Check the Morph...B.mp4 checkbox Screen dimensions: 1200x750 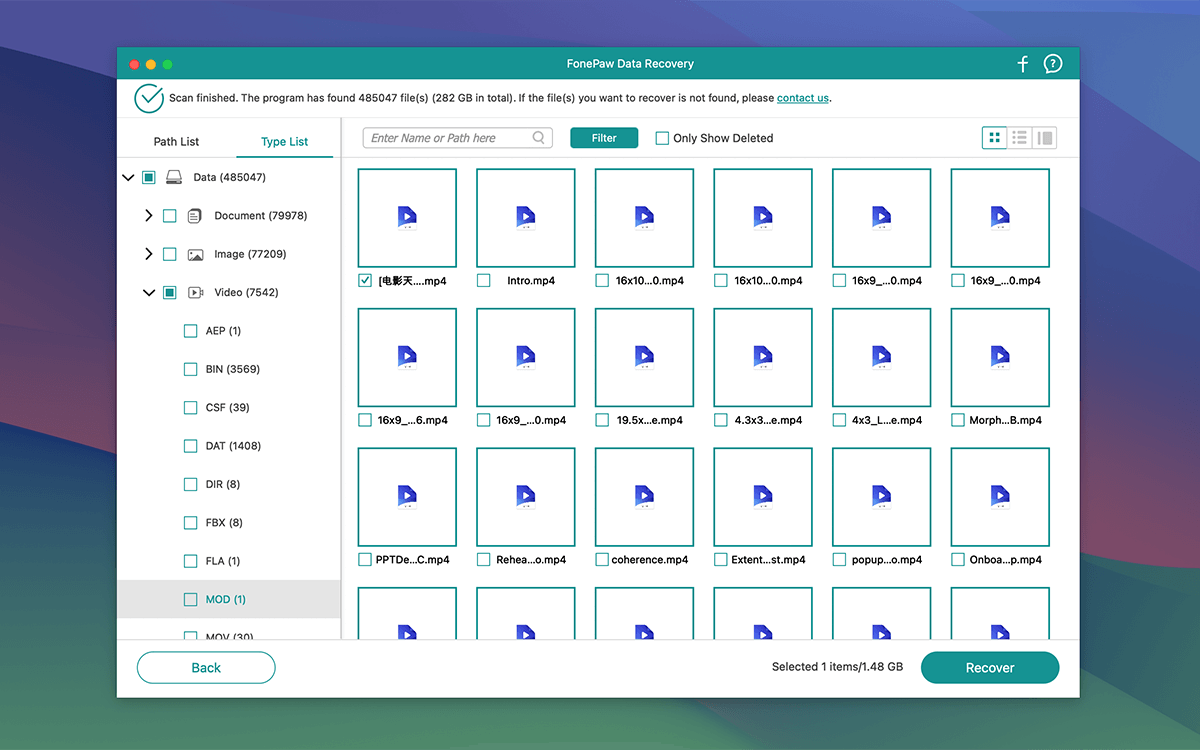pos(958,420)
